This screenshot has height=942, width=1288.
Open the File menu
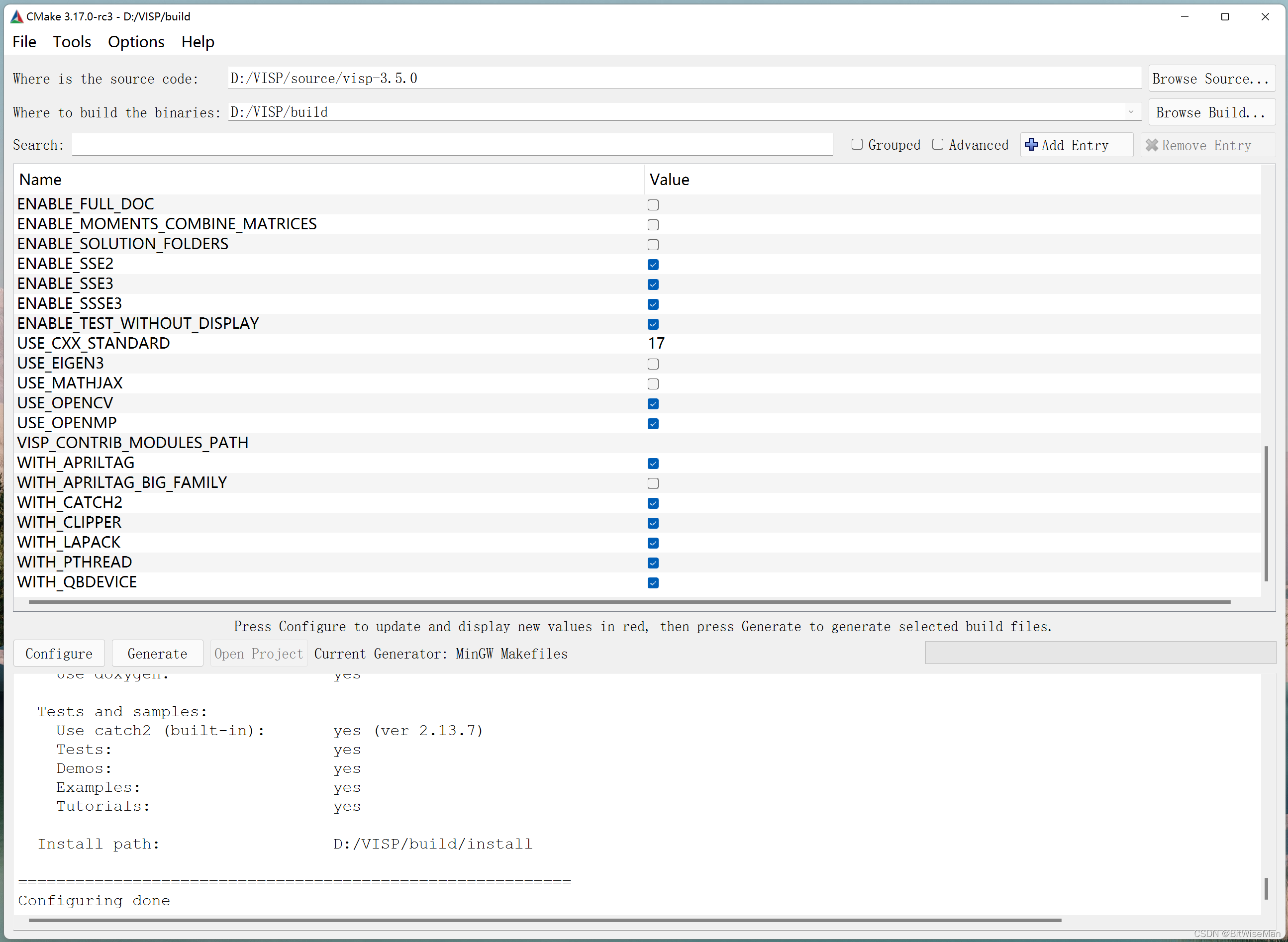[x=24, y=42]
